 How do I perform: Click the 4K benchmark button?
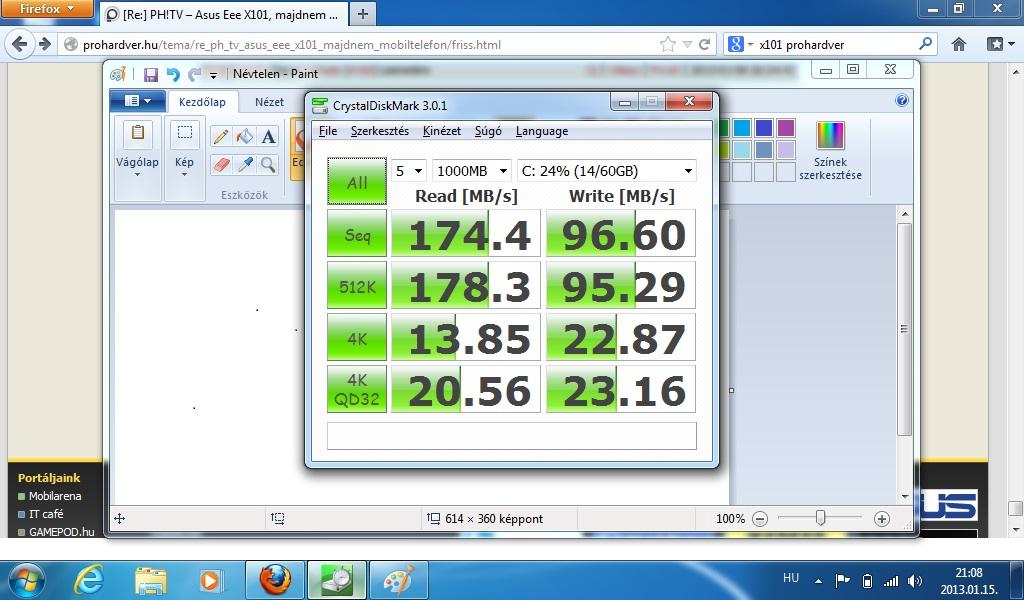pos(357,338)
